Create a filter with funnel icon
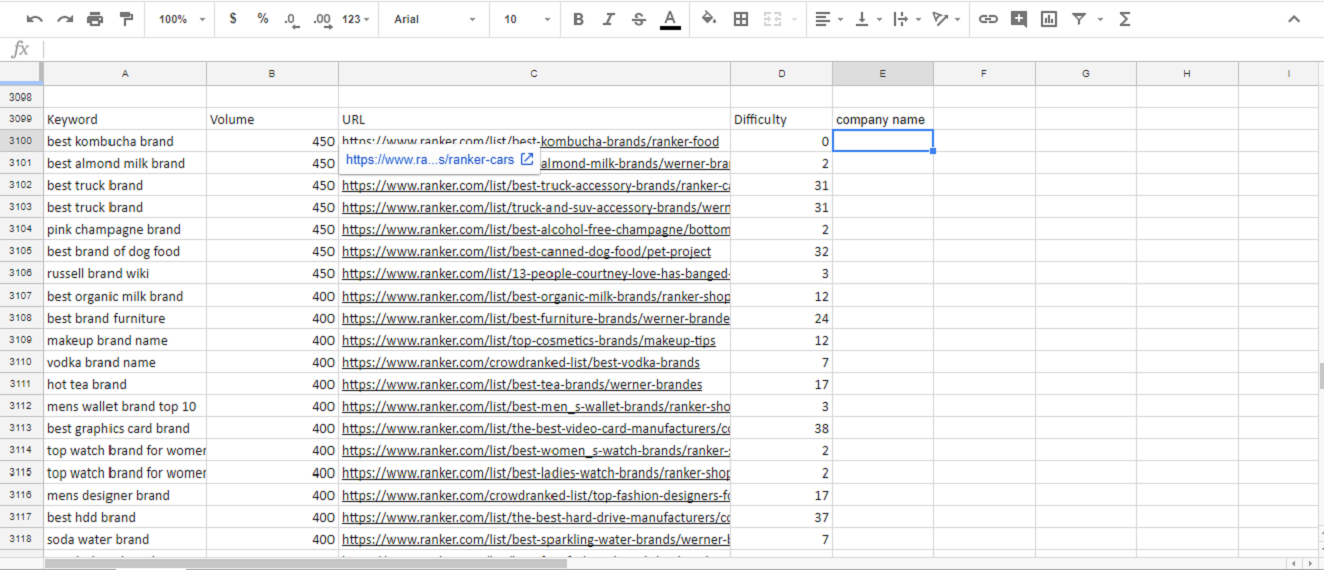The width and height of the screenshot is (1324, 570). [1079, 19]
